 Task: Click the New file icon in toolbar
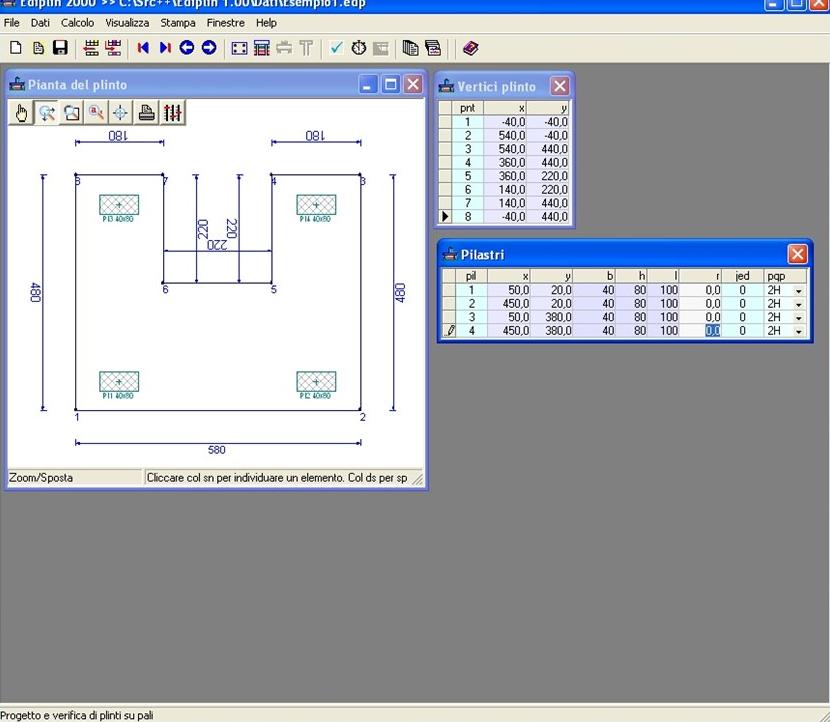tap(16, 48)
